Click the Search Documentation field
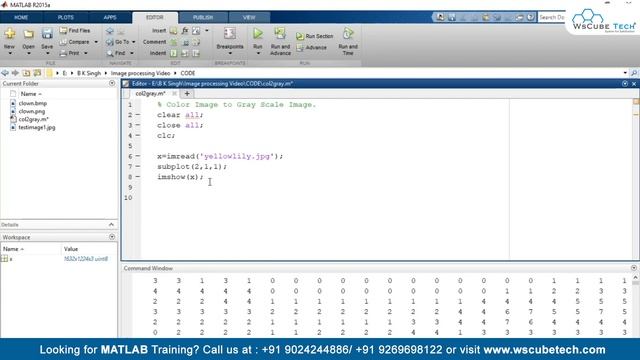 (551, 17)
